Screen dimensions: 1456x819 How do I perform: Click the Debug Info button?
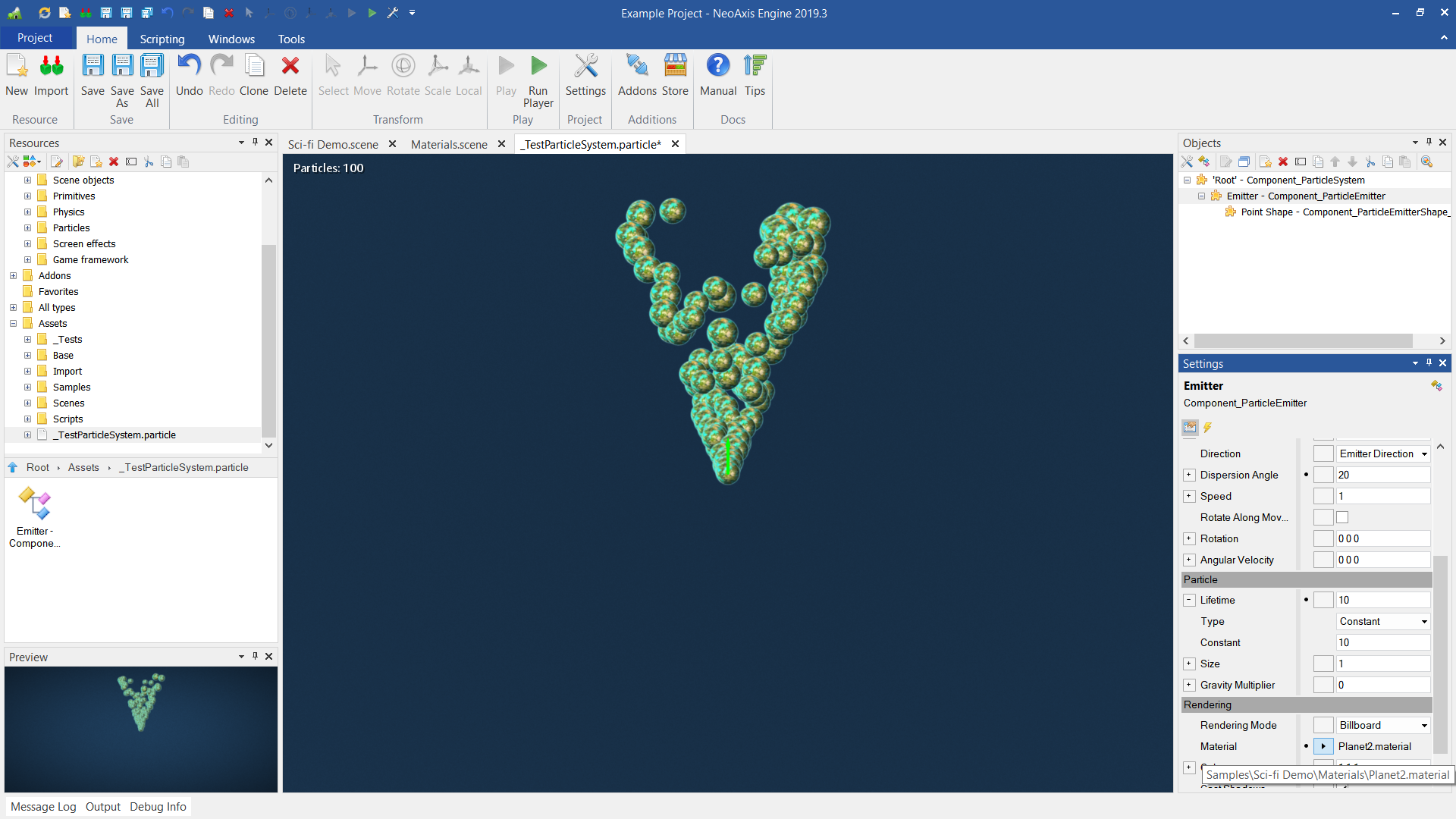158,807
